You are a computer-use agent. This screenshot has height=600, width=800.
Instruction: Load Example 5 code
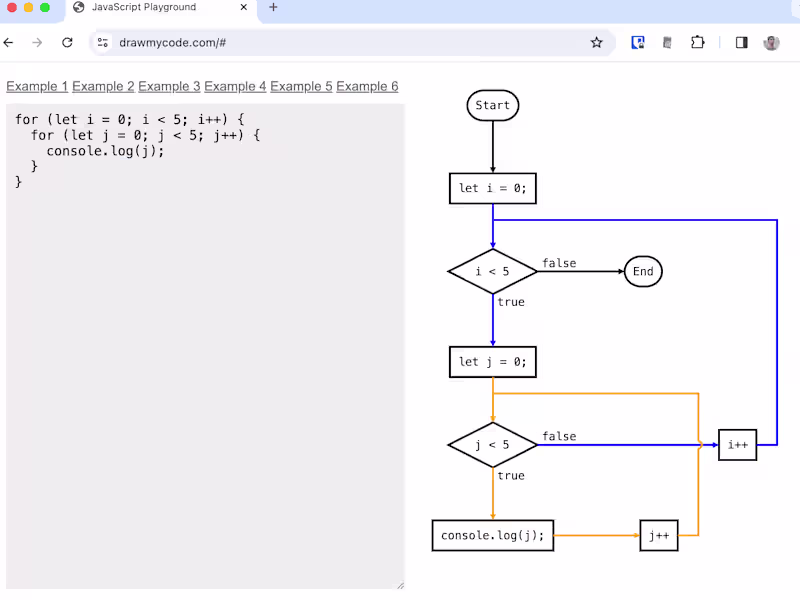pyautogui.click(x=301, y=86)
